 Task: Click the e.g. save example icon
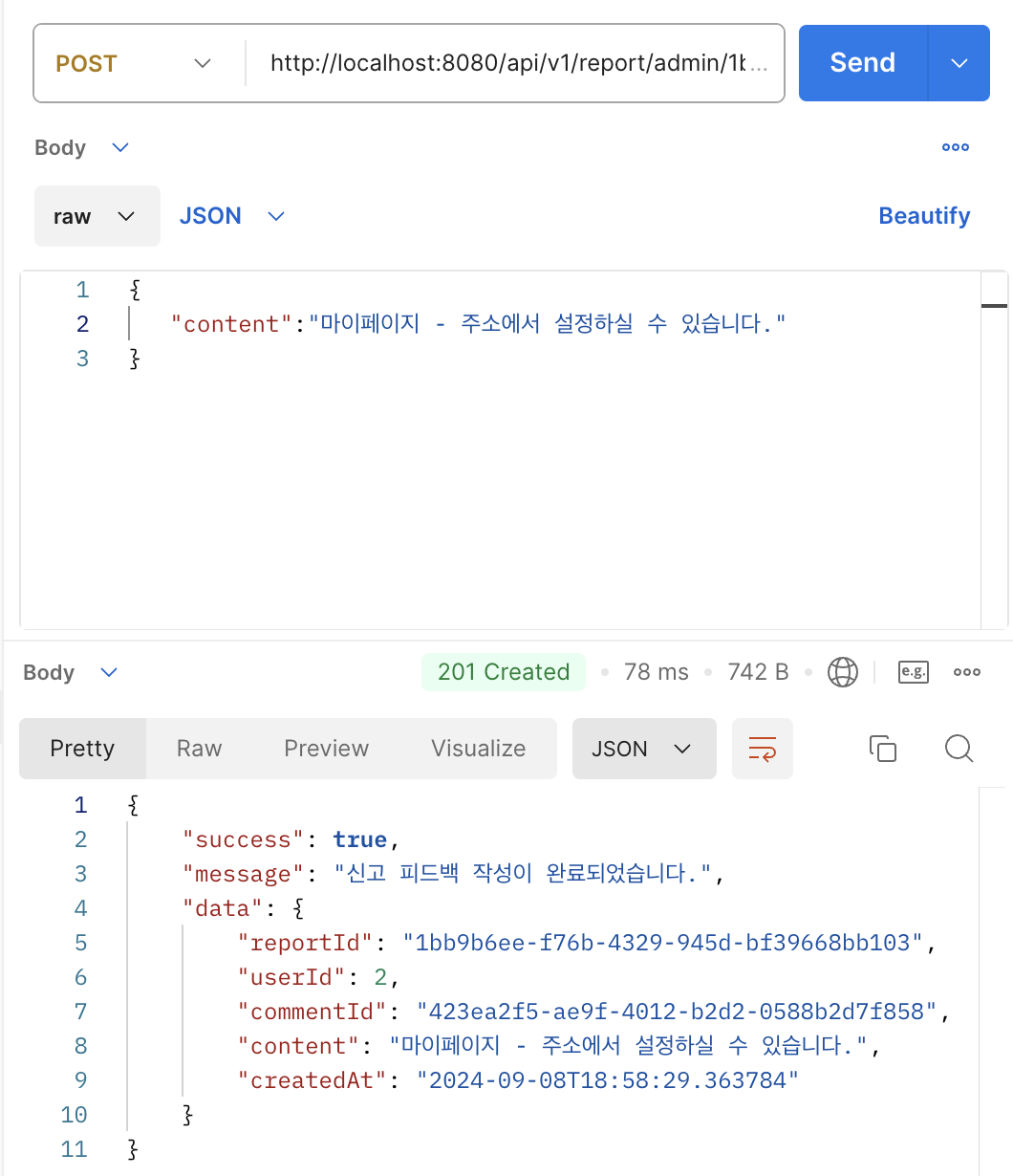point(913,672)
